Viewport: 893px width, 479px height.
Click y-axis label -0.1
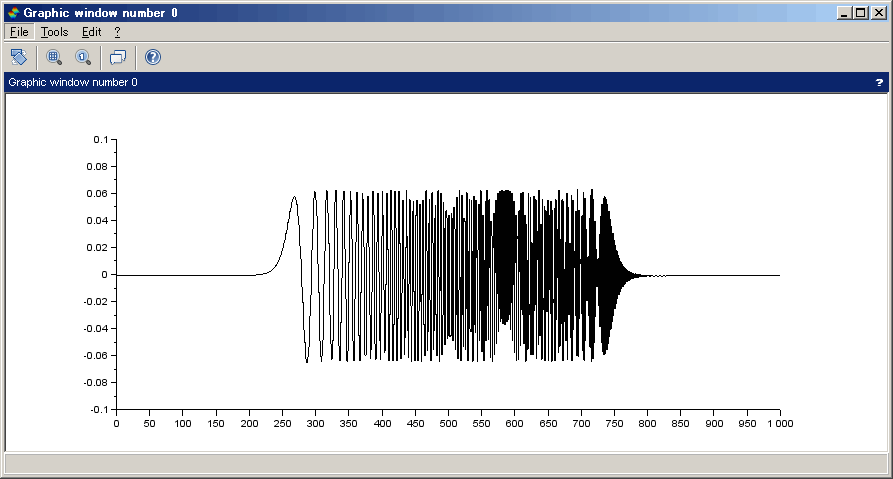click(99, 410)
